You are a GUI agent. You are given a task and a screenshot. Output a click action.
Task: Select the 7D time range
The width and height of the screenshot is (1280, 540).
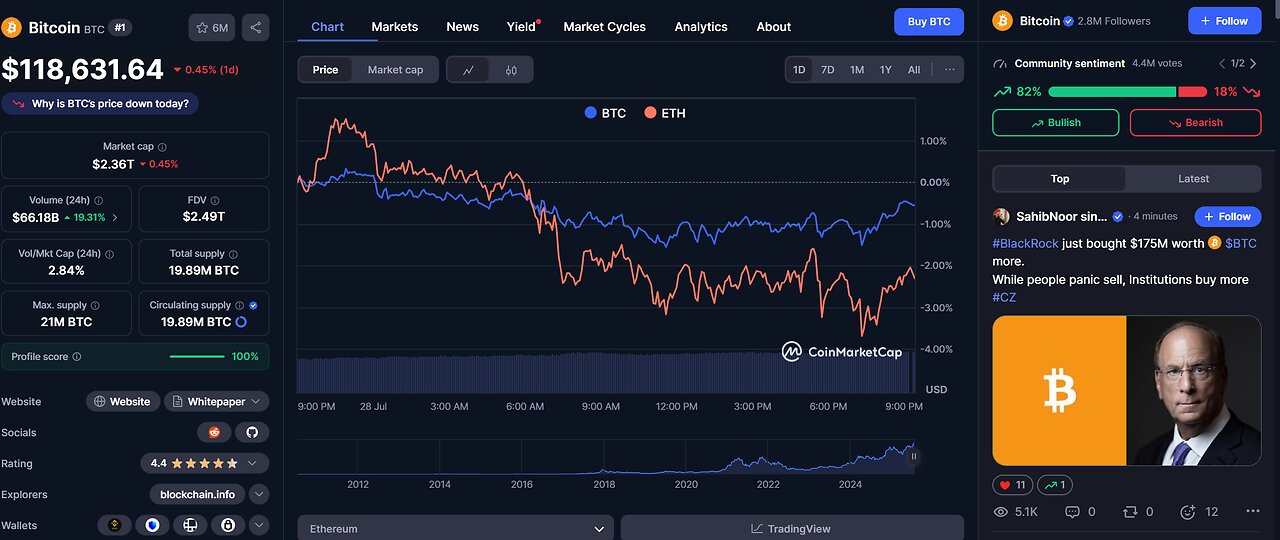(827, 70)
